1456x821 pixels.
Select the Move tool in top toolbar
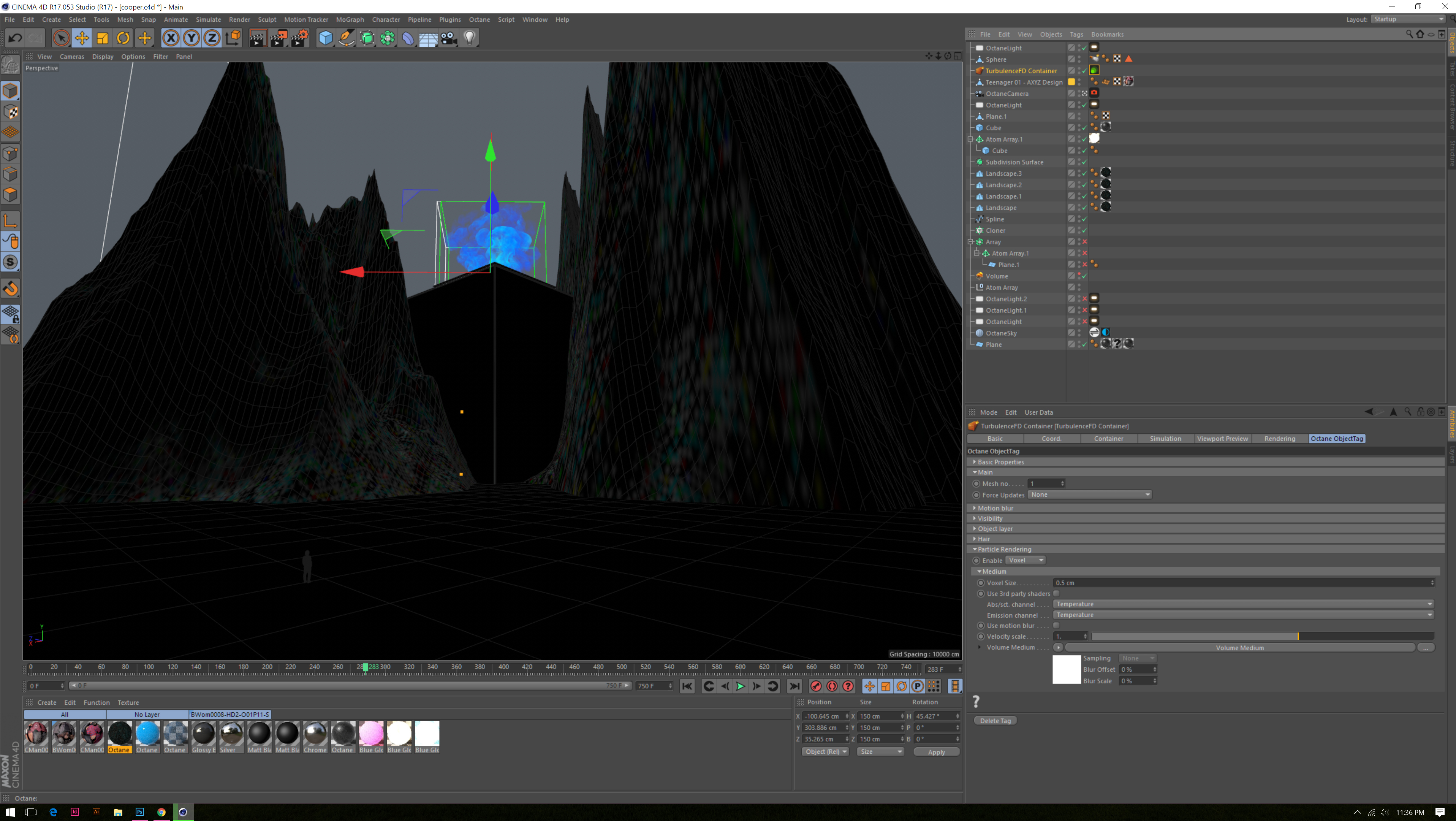click(82, 38)
